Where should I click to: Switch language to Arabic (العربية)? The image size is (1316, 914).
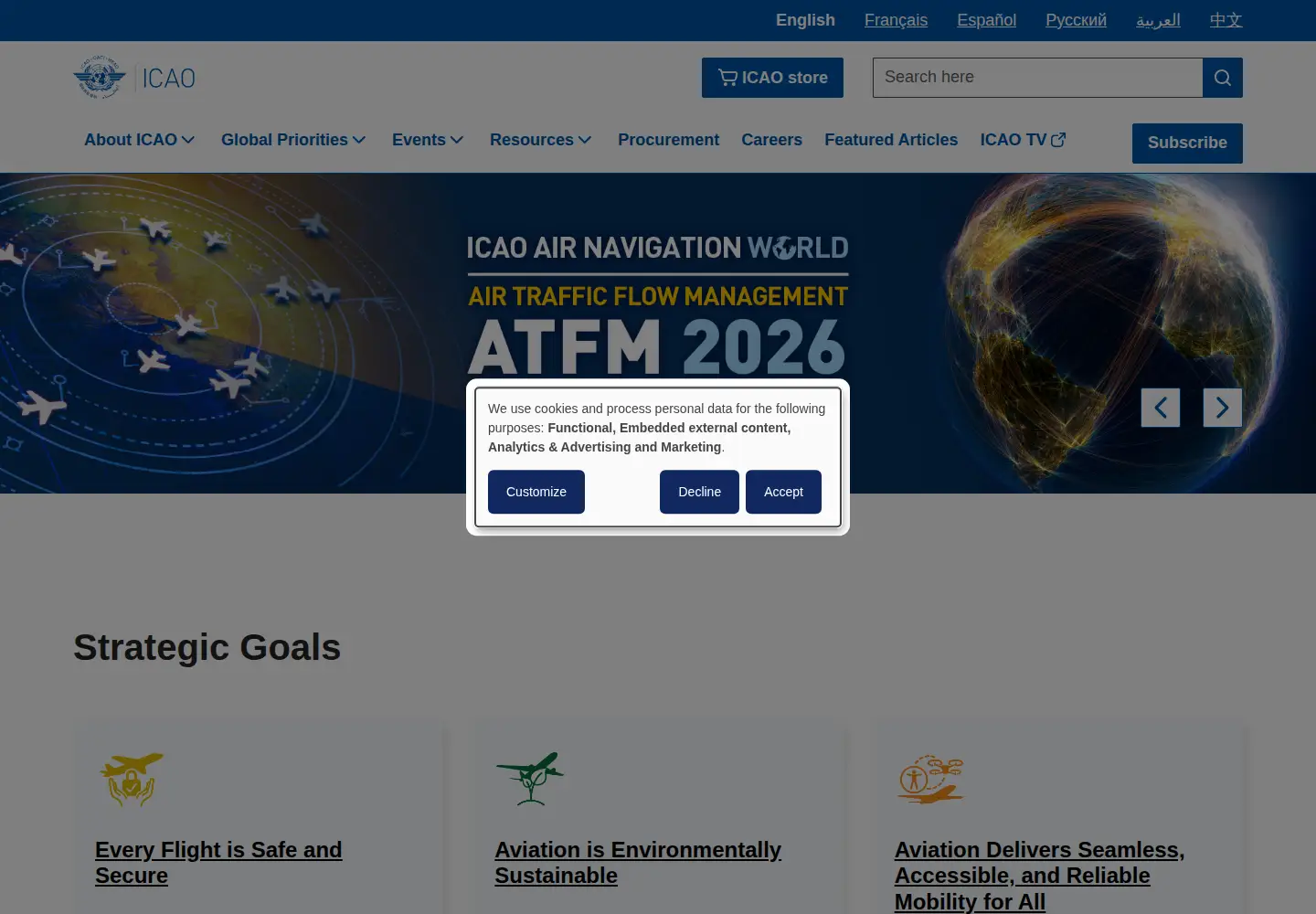[x=1158, y=20]
